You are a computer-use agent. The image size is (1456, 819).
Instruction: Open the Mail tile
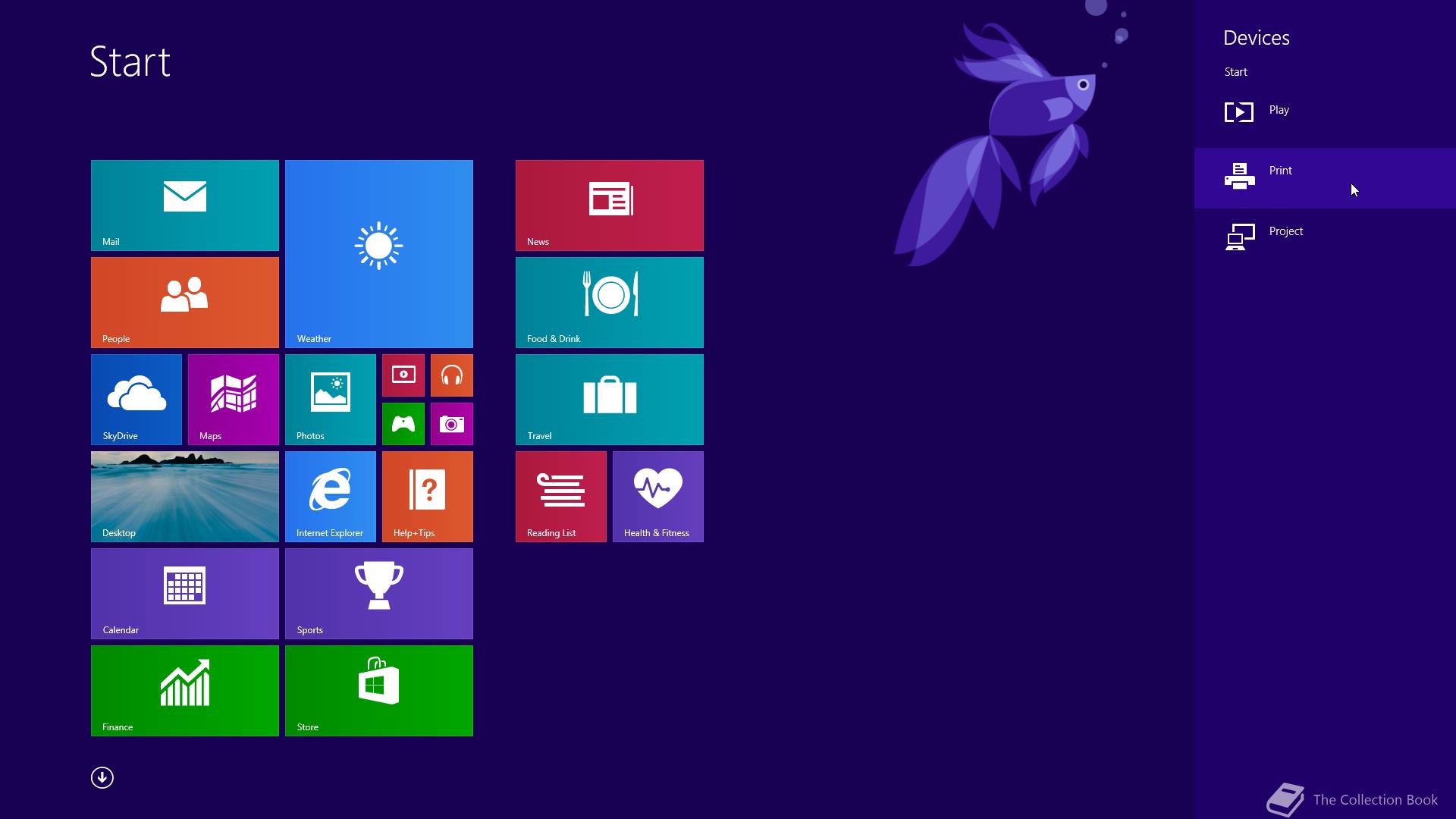185,206
